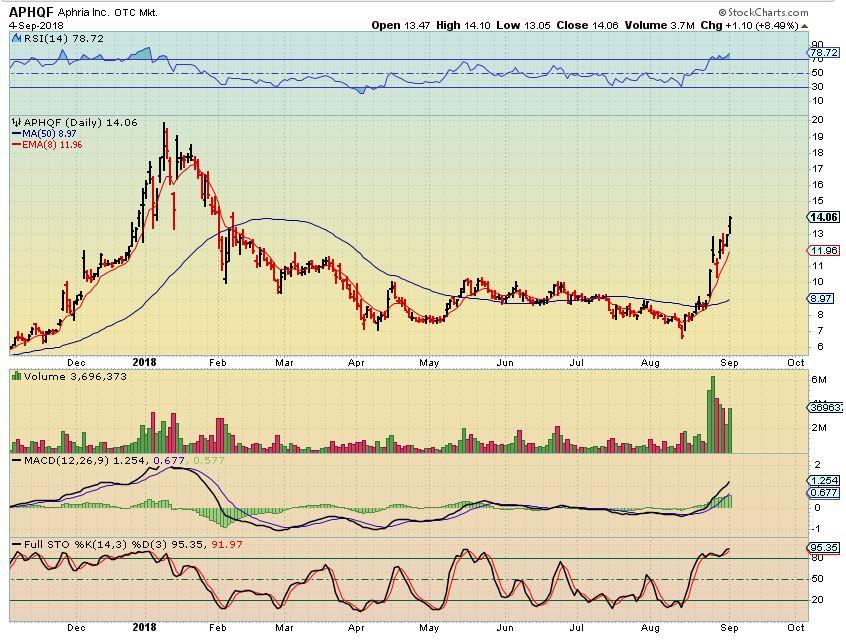Click the 6M volume axis label
Image resolution: width=846 pixels, height=641 pixels.
[819, 380]
